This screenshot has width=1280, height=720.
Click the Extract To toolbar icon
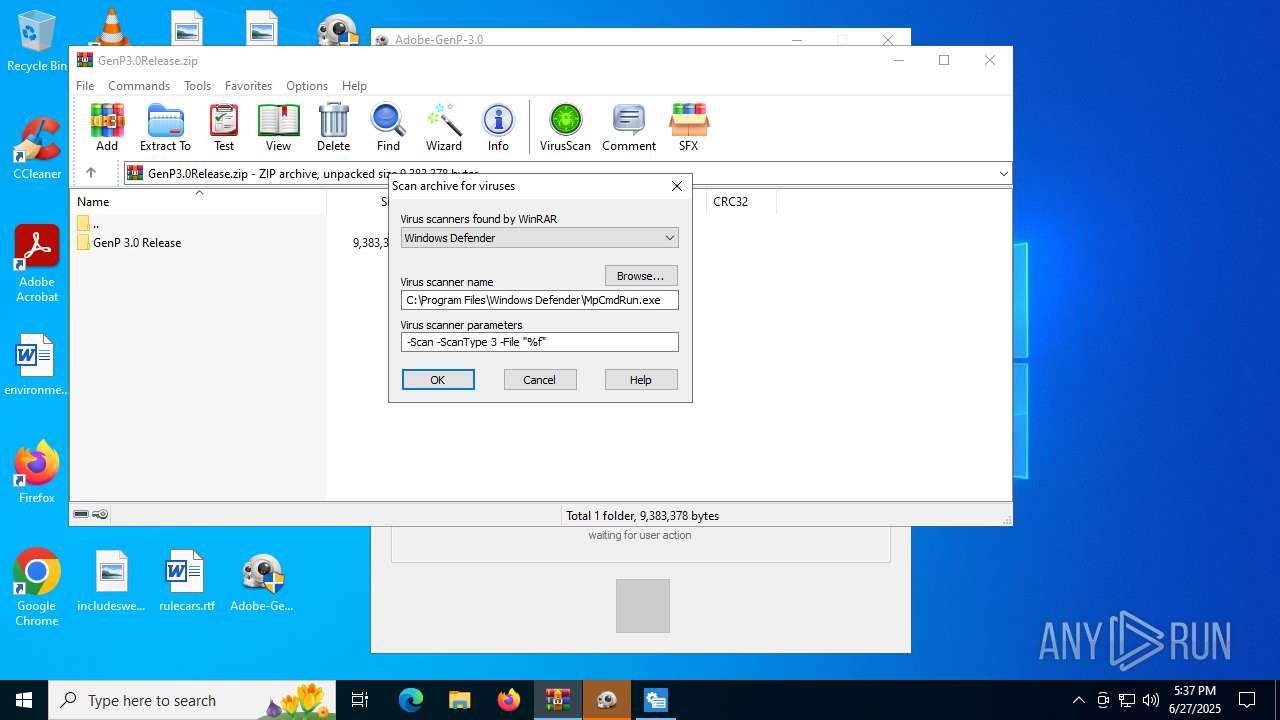(x=165, y=127)
